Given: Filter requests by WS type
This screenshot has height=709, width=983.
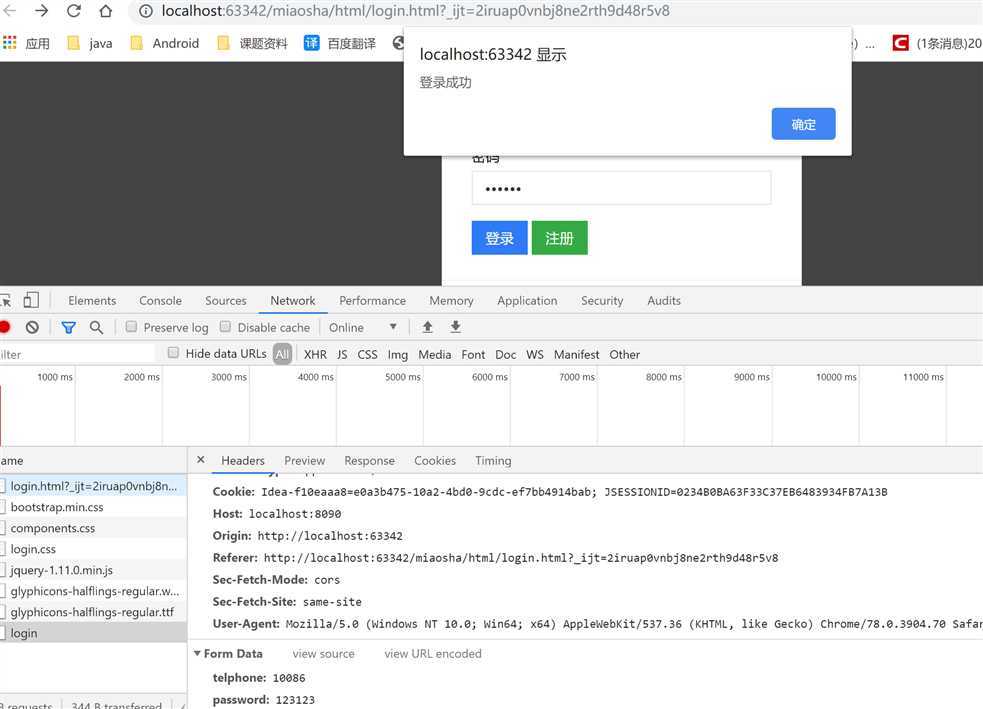Looking at the screenshot, I should tap(535, 354).
